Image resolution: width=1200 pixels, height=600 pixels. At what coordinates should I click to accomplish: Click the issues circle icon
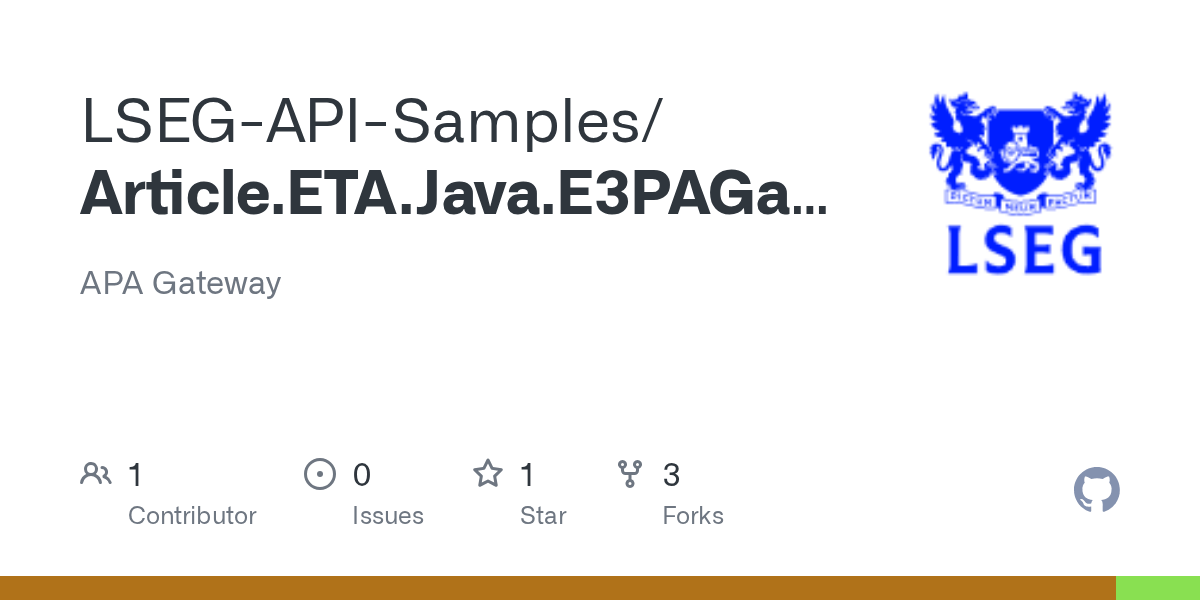click(x=319, y=474)
